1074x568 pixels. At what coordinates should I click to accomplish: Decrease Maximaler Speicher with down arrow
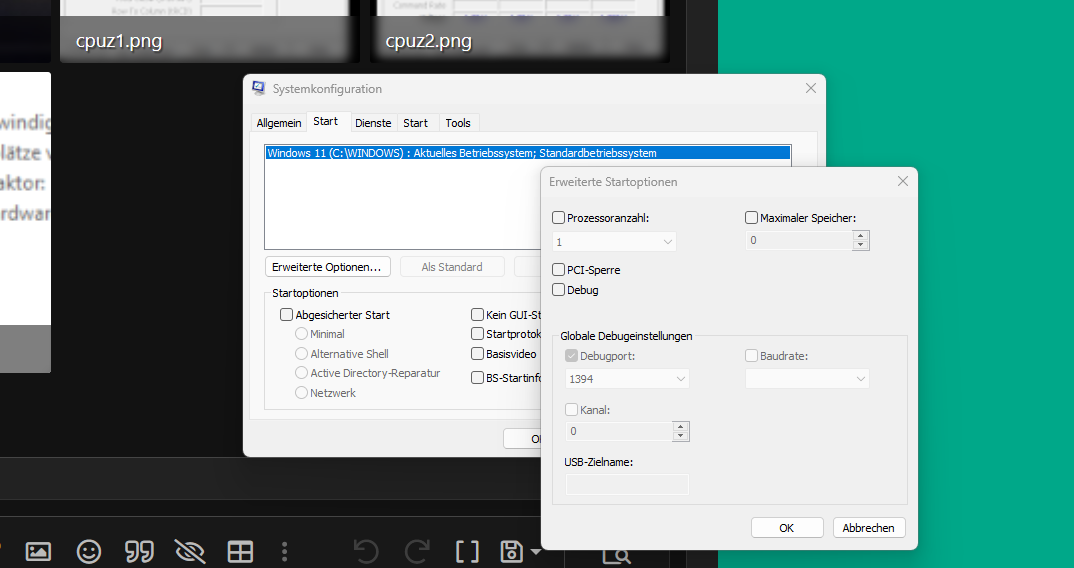tap(861, 245)
